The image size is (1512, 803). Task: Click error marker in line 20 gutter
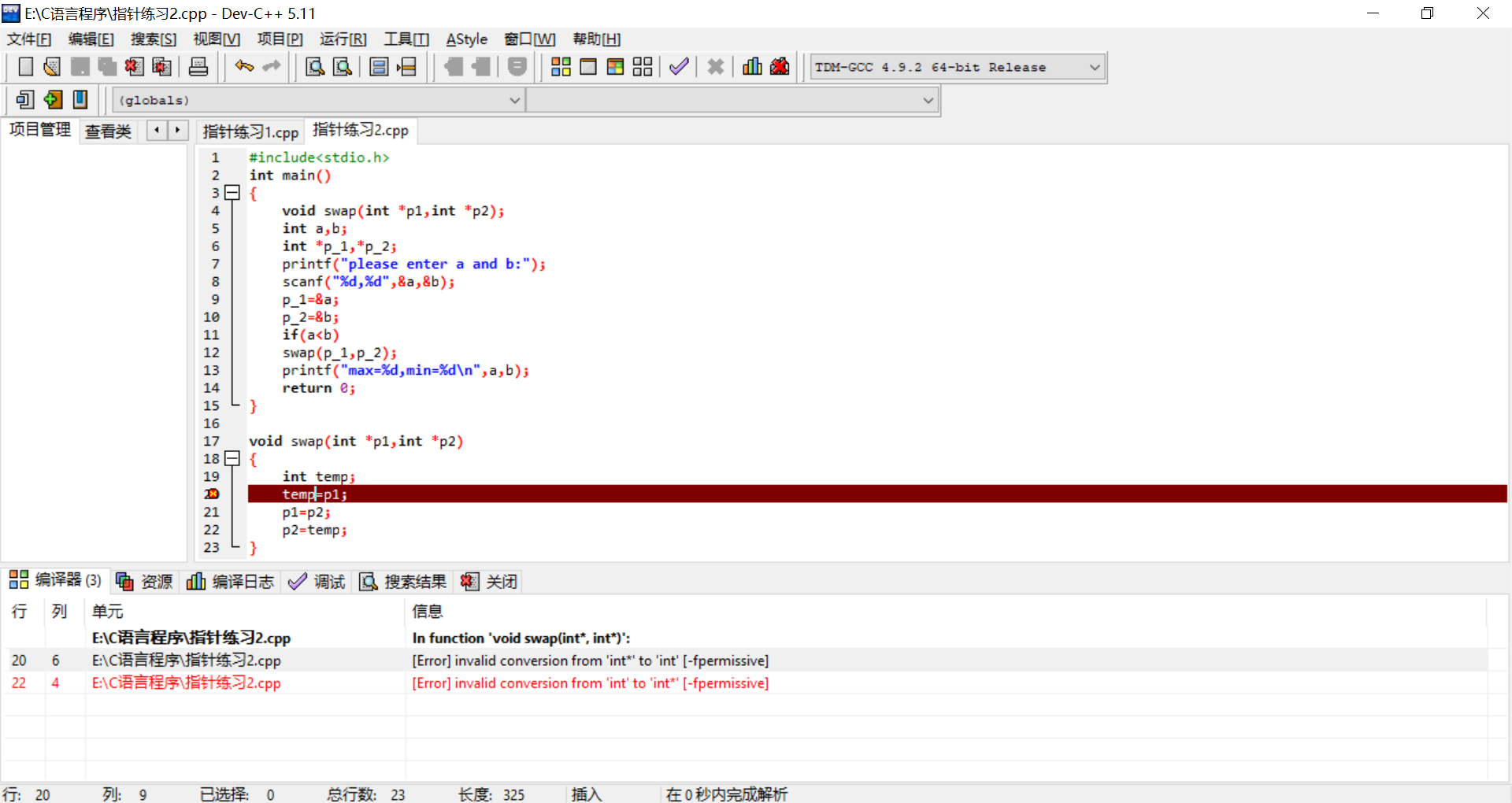click(212, 494)
